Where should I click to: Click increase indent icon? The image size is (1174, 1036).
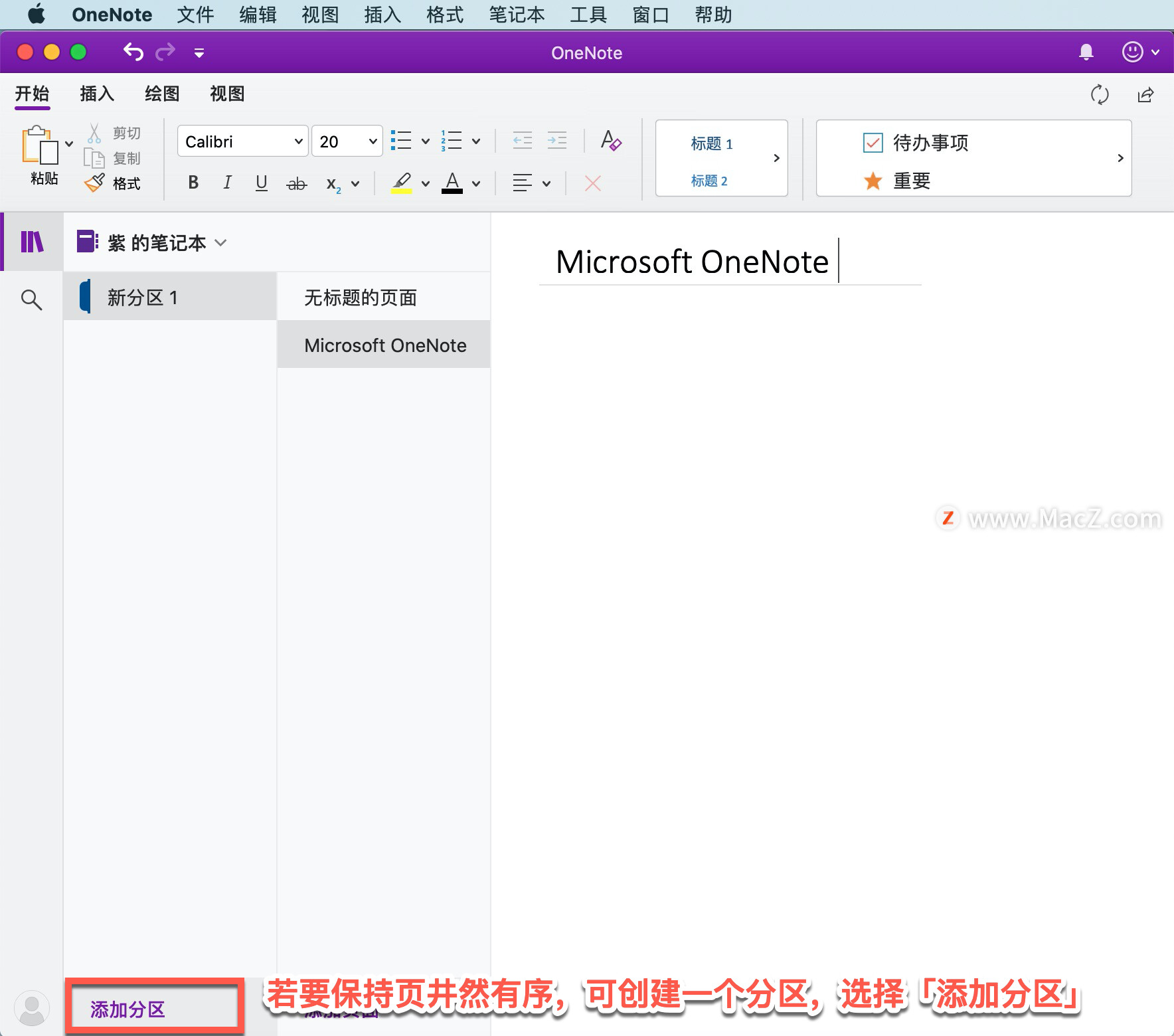pos(557,140)
